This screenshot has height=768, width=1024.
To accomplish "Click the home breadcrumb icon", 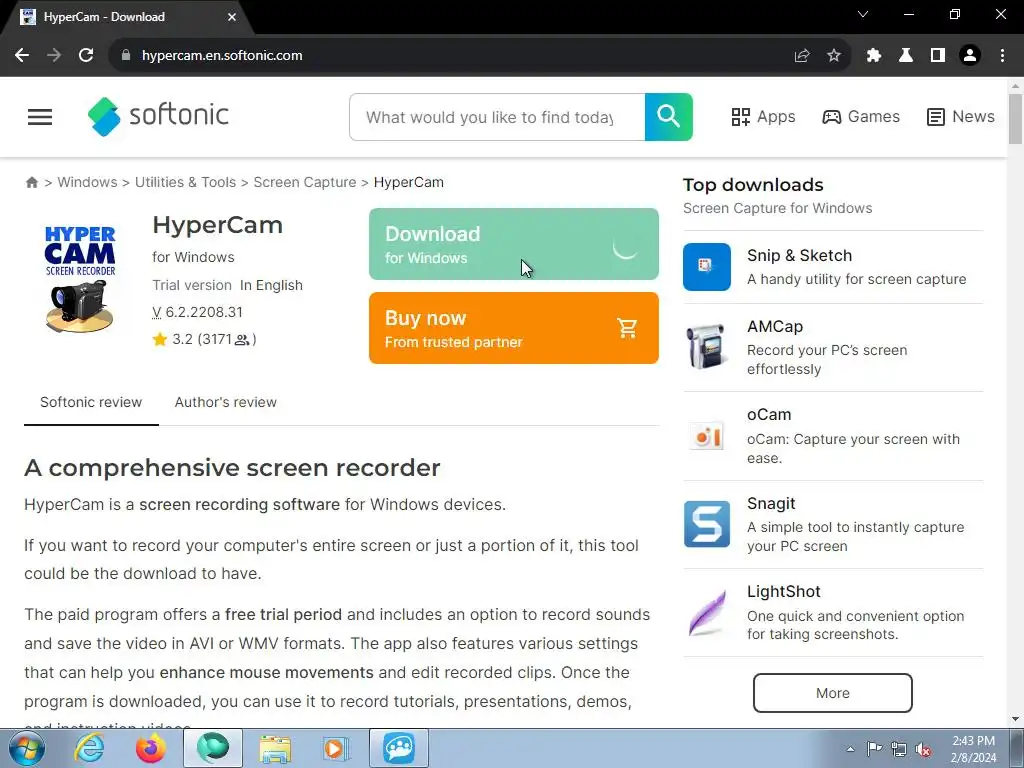I will (31, 182).
